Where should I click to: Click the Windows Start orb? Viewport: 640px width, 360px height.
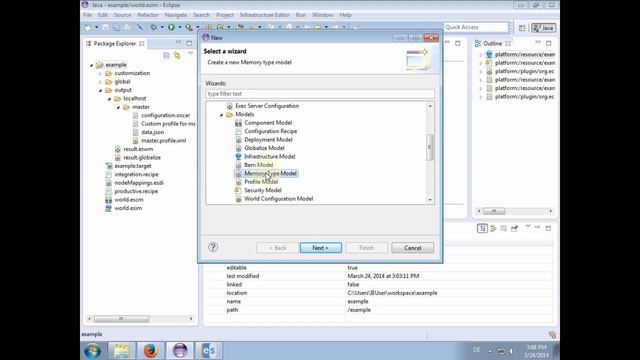[92, 351]
